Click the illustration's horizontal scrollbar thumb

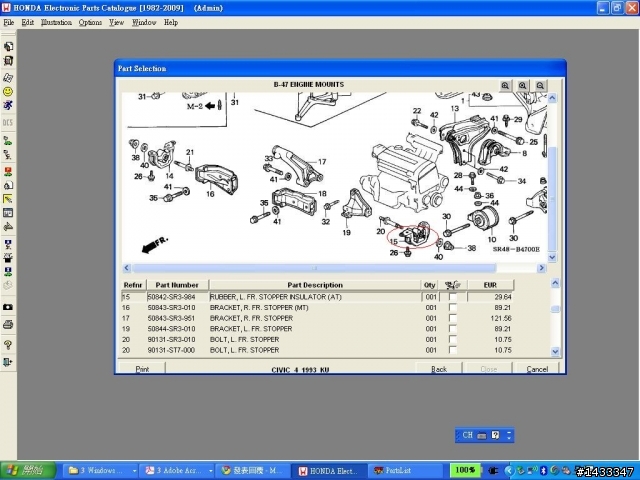pyautogui.click(x=314, y=268)
